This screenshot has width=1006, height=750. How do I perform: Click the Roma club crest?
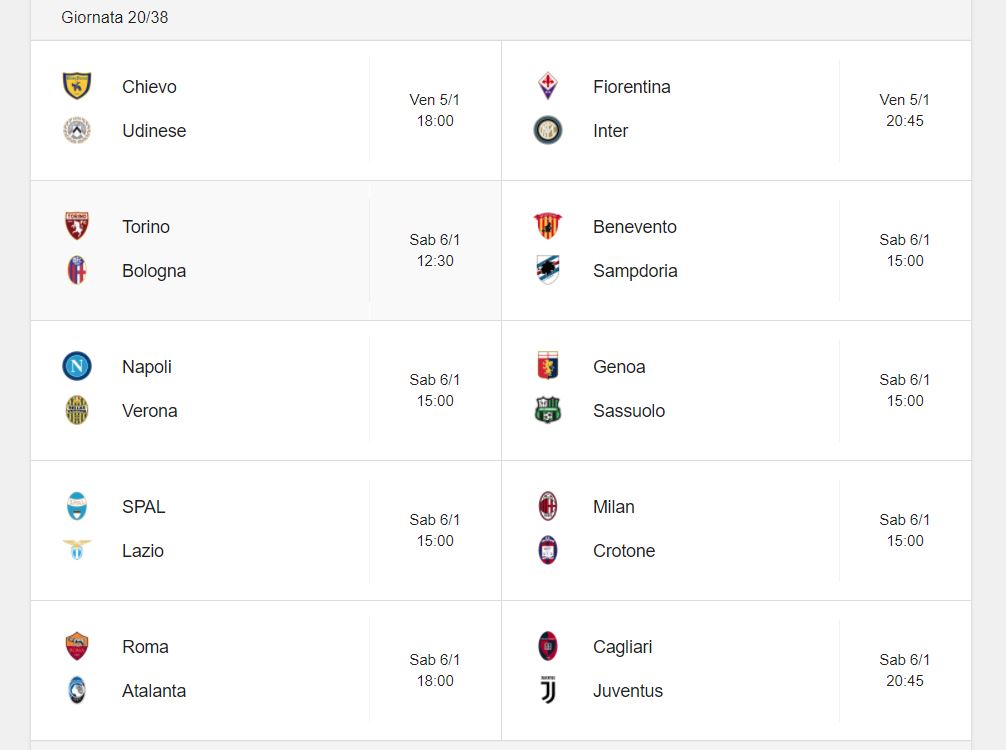(x=77, y=646)
